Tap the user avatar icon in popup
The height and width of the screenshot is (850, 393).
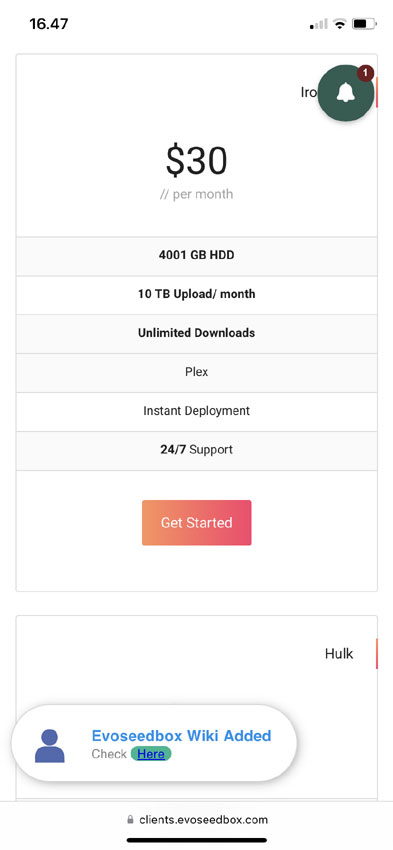(x=50, y=746)
